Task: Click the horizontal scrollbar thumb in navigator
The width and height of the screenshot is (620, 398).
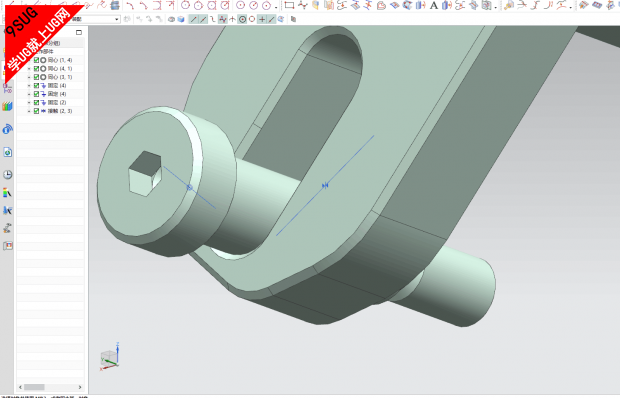Action: (x=34, y=387)
